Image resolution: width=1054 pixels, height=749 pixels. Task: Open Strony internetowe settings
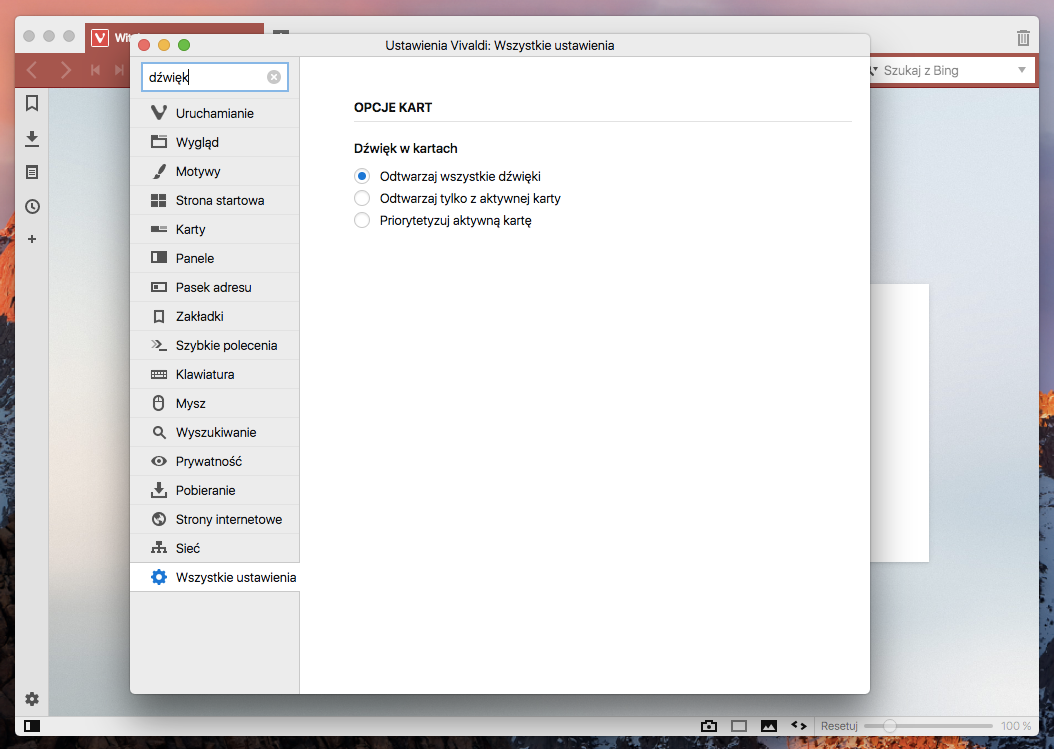tap(214, 519)
